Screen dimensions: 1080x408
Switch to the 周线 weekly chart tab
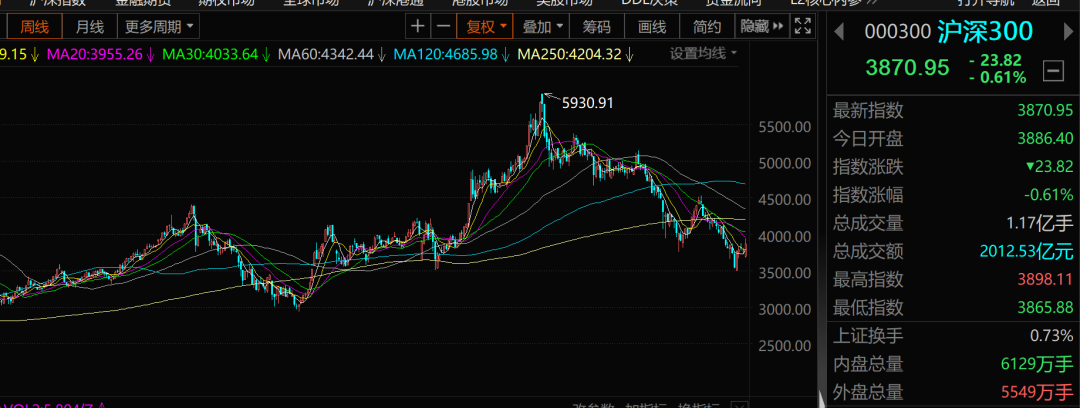point(34,28)
